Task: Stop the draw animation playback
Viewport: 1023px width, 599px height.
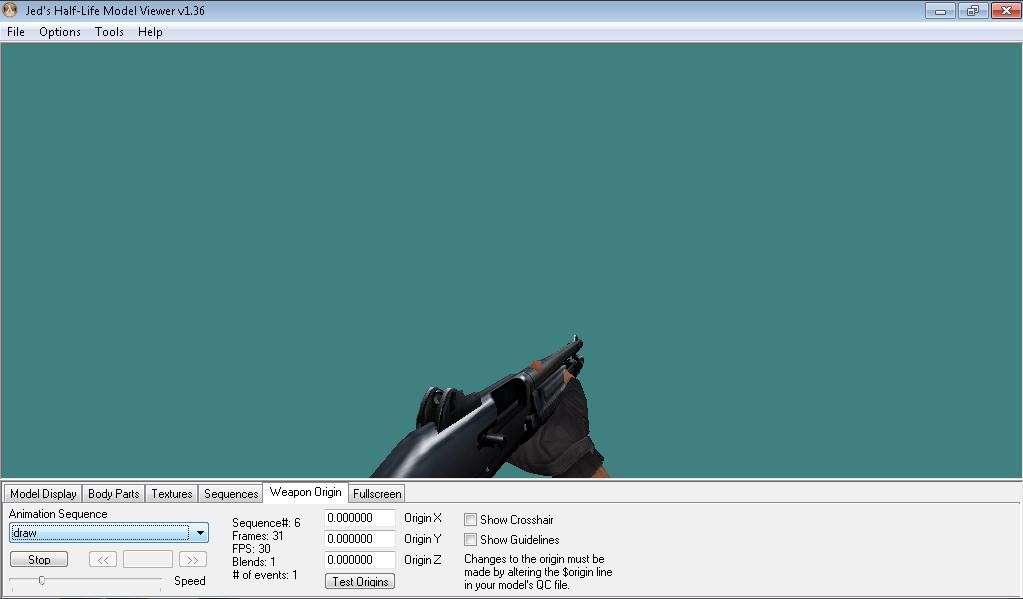Action: pos(38,558)
